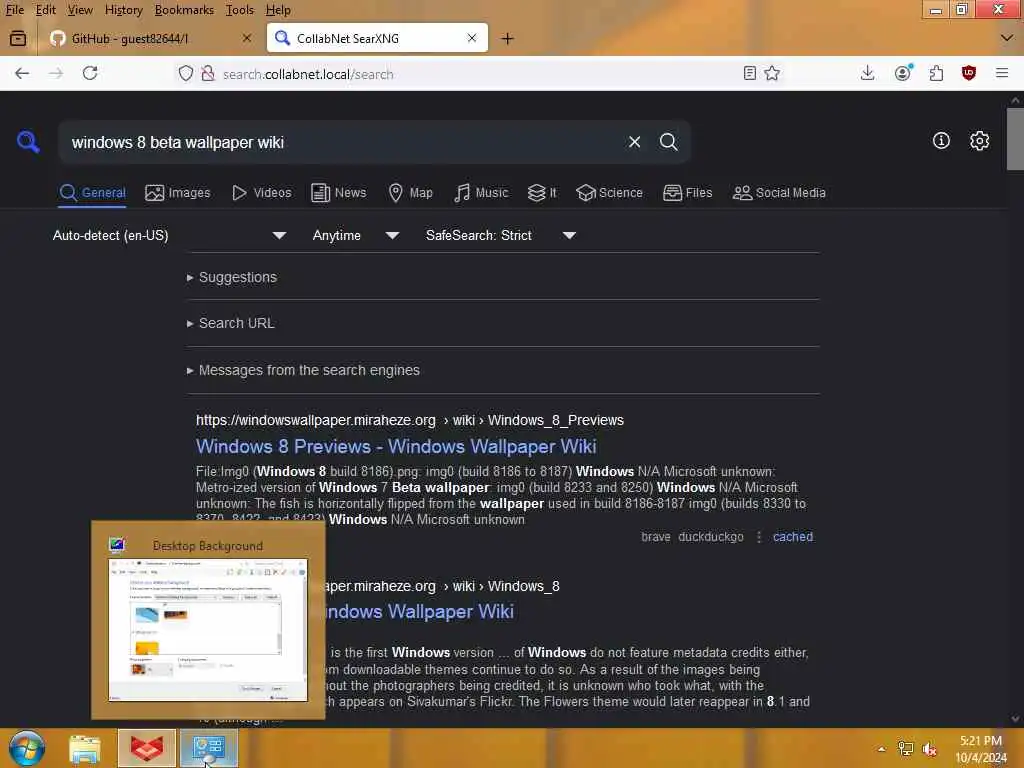Open the File menu

tap(14, 10)
